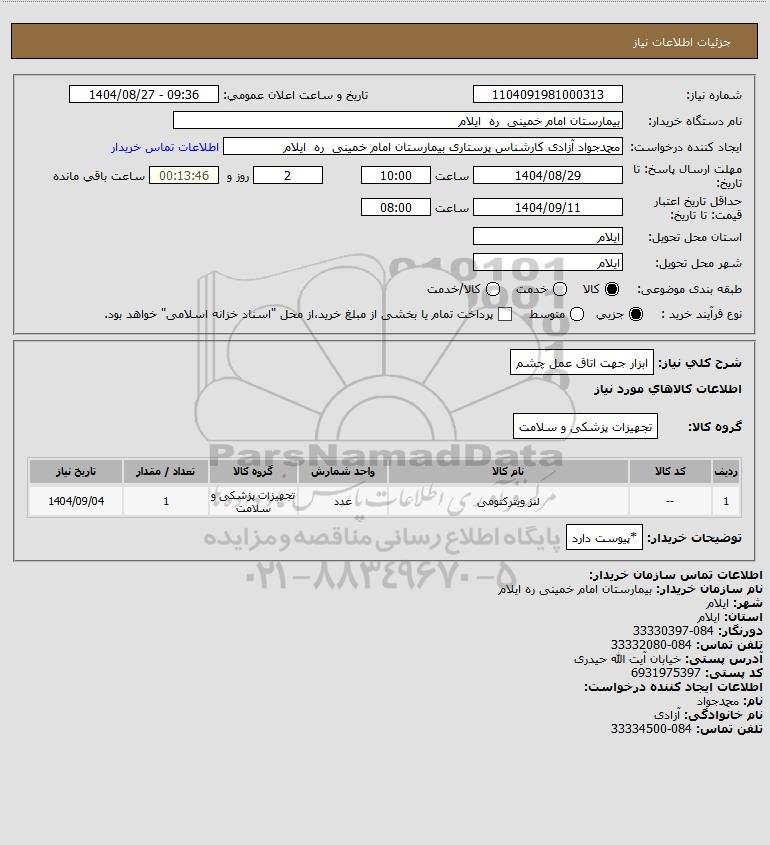The width and height of the screenshot is (770, 845).
Task: Click the public announcement date field
Action: (x=144, y=94)
